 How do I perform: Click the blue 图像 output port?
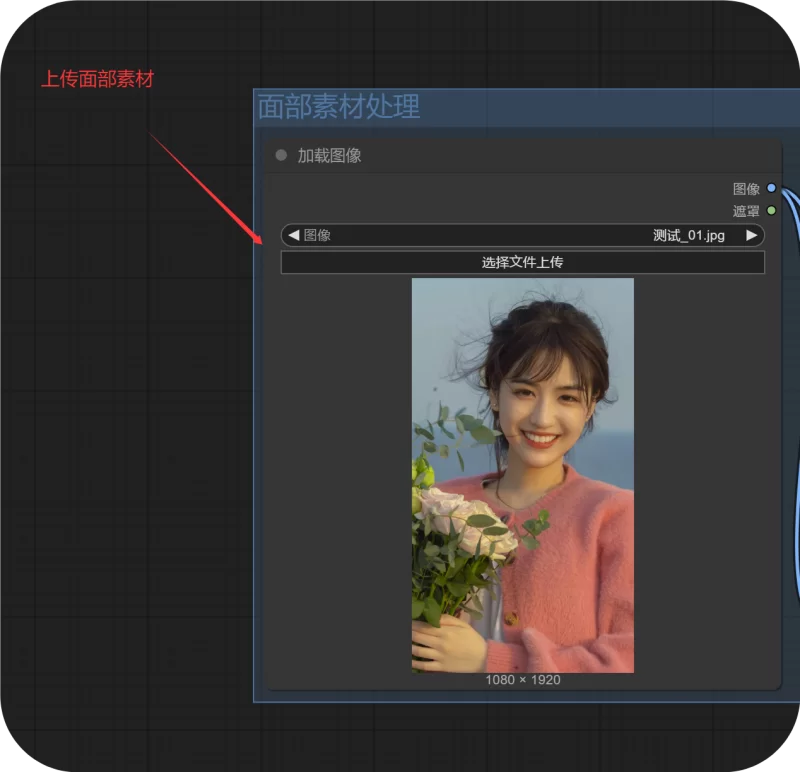click(x=771, y=188)
